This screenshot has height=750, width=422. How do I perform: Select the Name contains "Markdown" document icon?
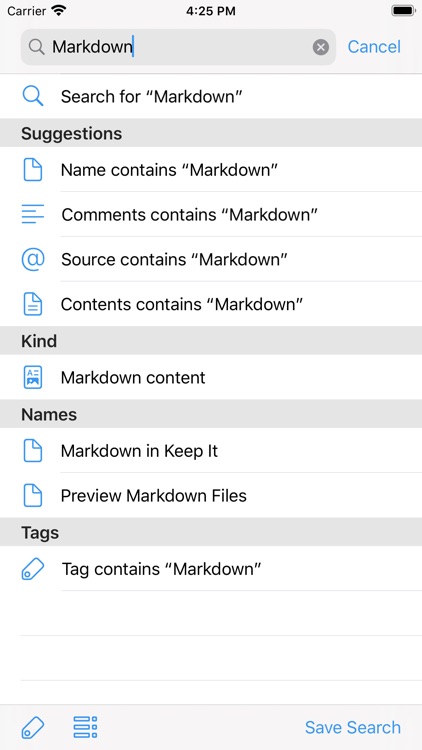(x=33, y=170)
